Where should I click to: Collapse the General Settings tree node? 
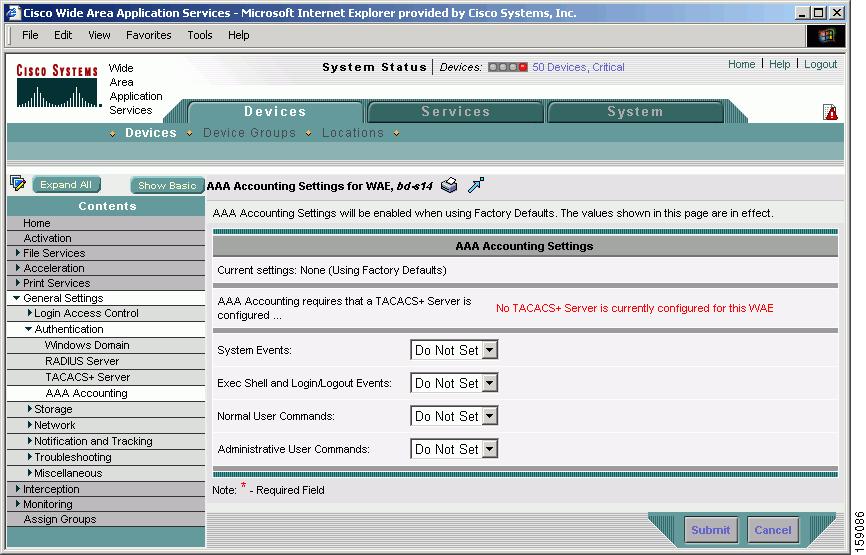17,298
